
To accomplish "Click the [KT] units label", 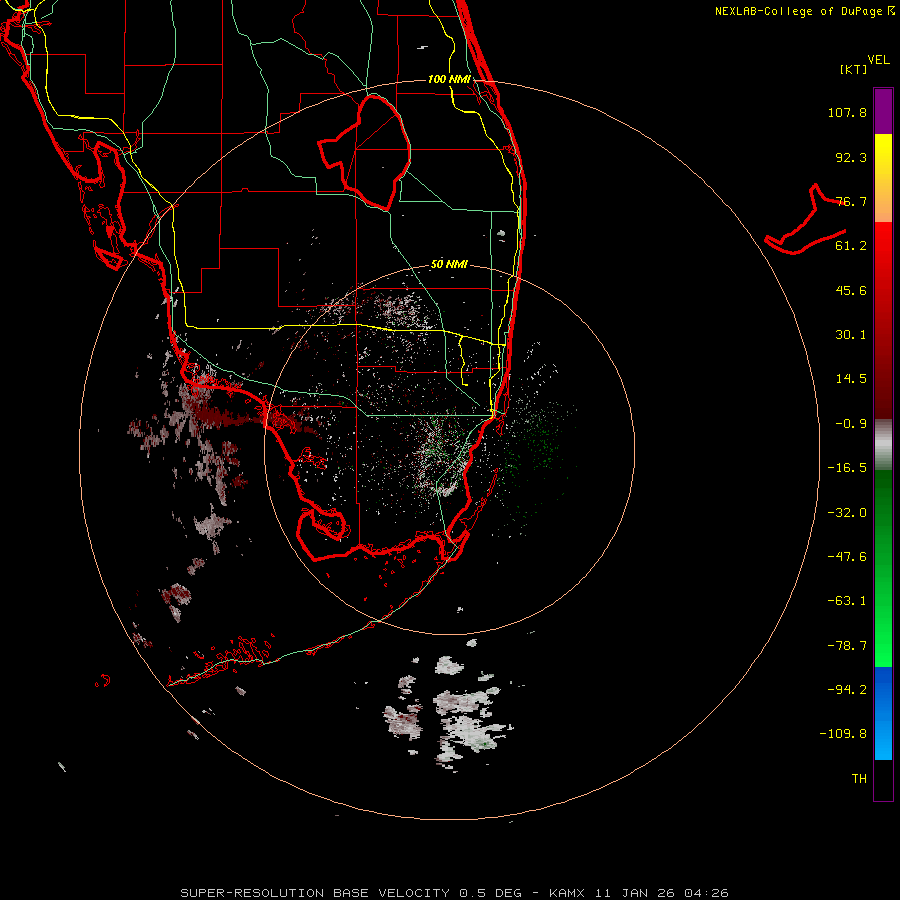I will coord(854,69).
